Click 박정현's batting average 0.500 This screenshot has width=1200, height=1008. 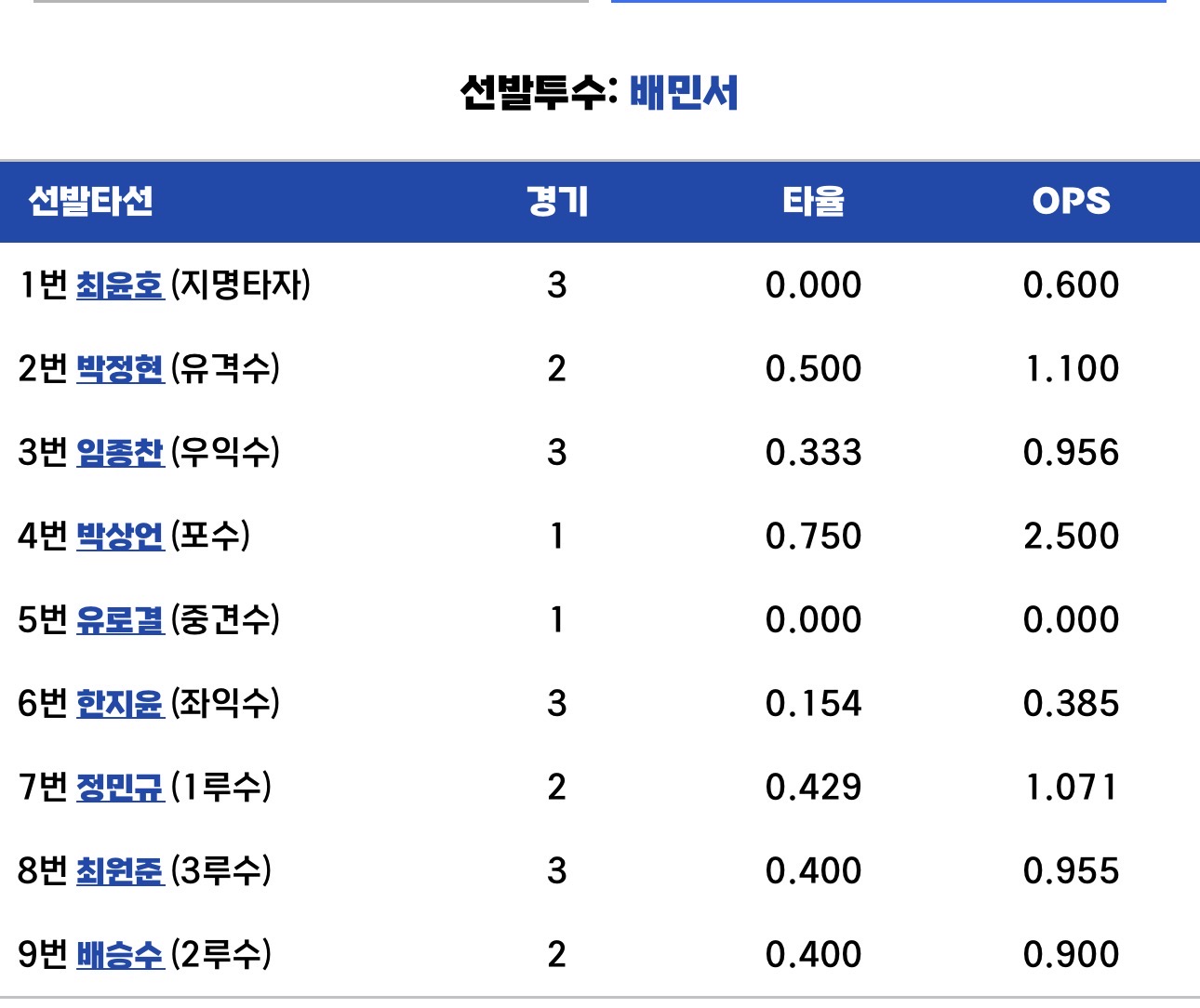click(813, 368)
